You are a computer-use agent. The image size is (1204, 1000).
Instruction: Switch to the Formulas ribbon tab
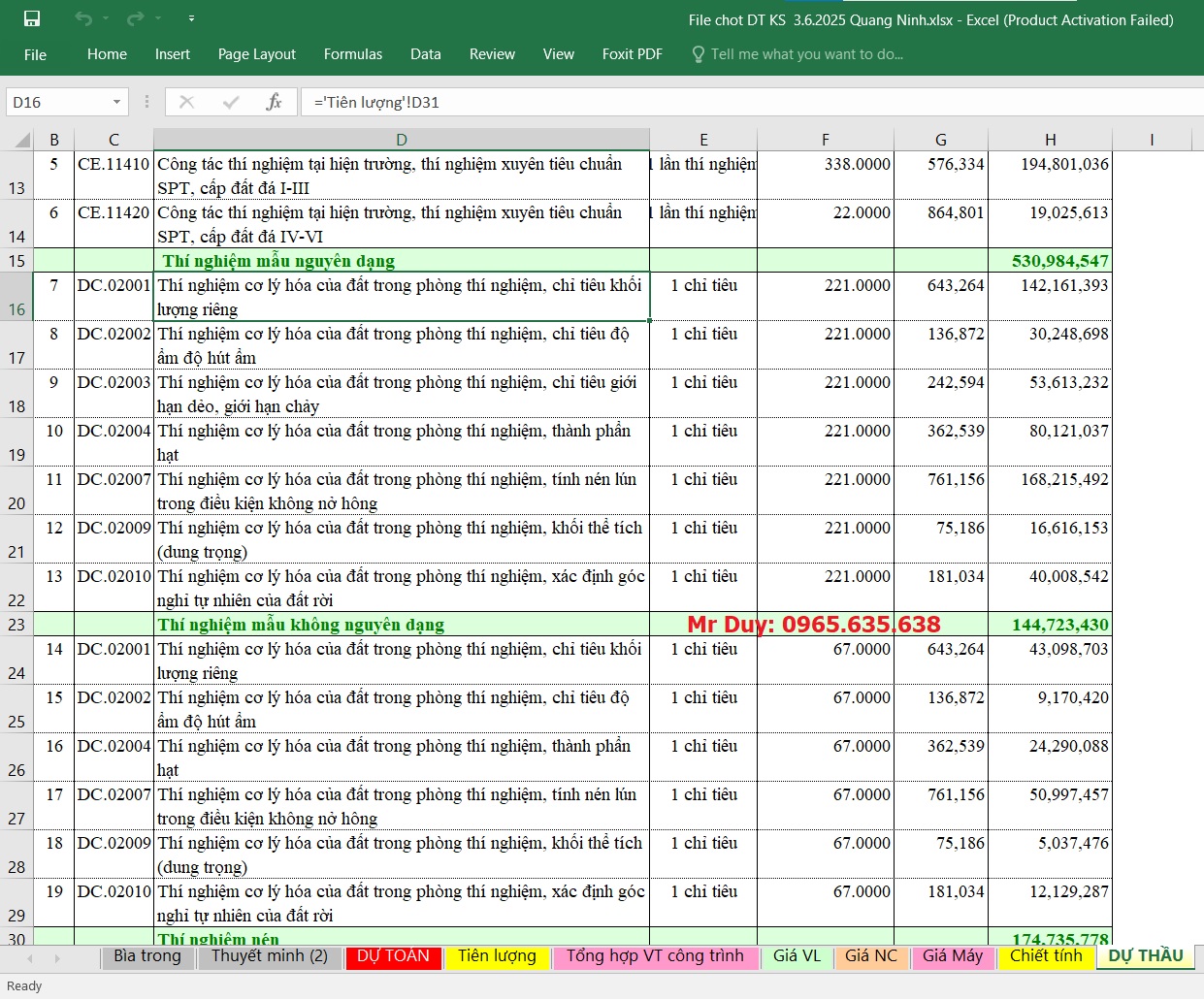353,54
